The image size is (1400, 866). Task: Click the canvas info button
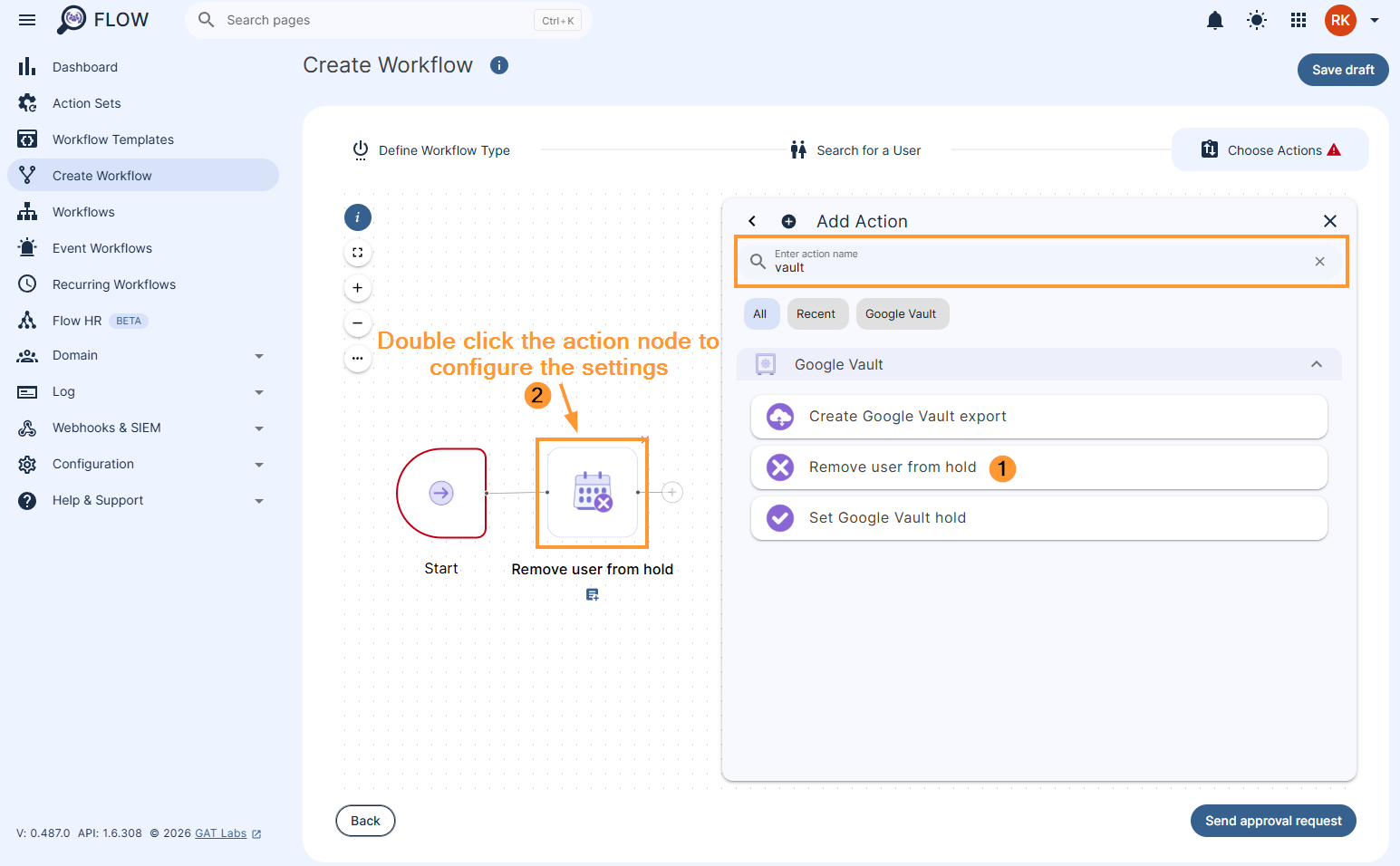[x=358, y=217]
